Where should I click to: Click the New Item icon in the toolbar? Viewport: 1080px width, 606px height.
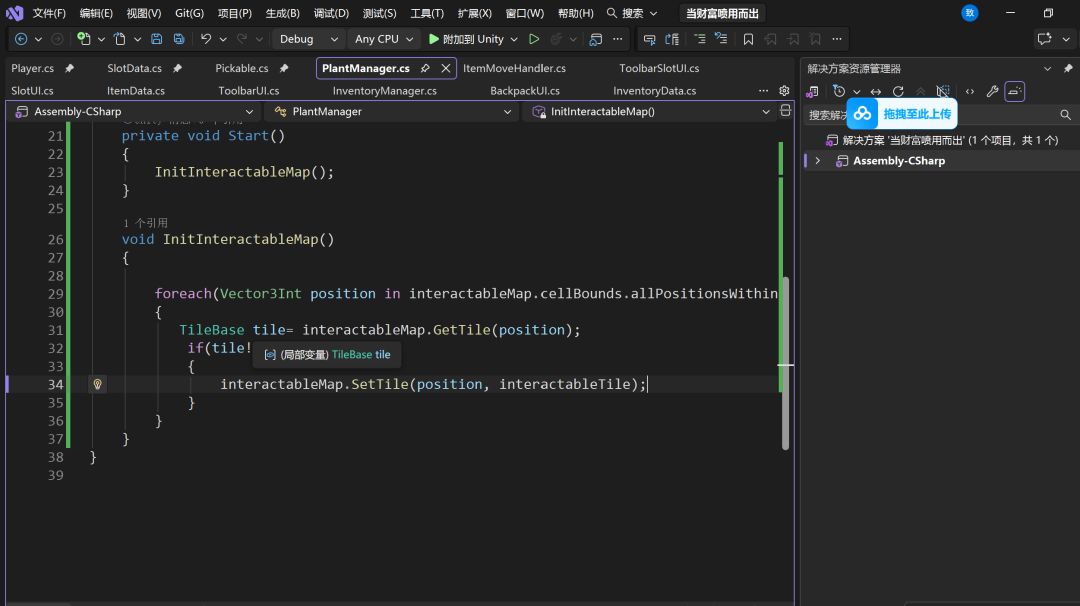tap(84, 39)
